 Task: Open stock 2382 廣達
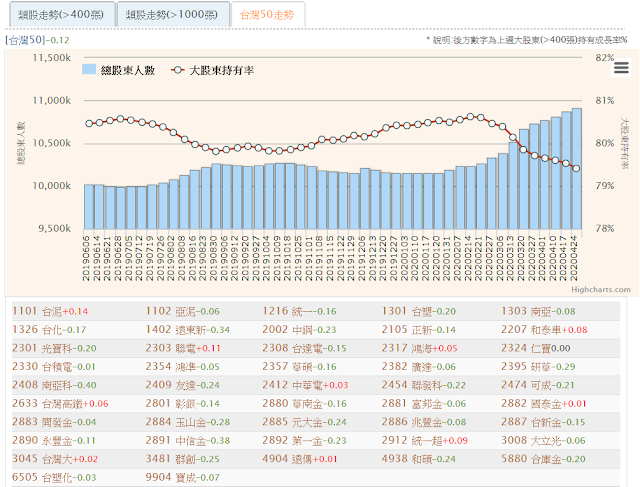pos(407,367)
